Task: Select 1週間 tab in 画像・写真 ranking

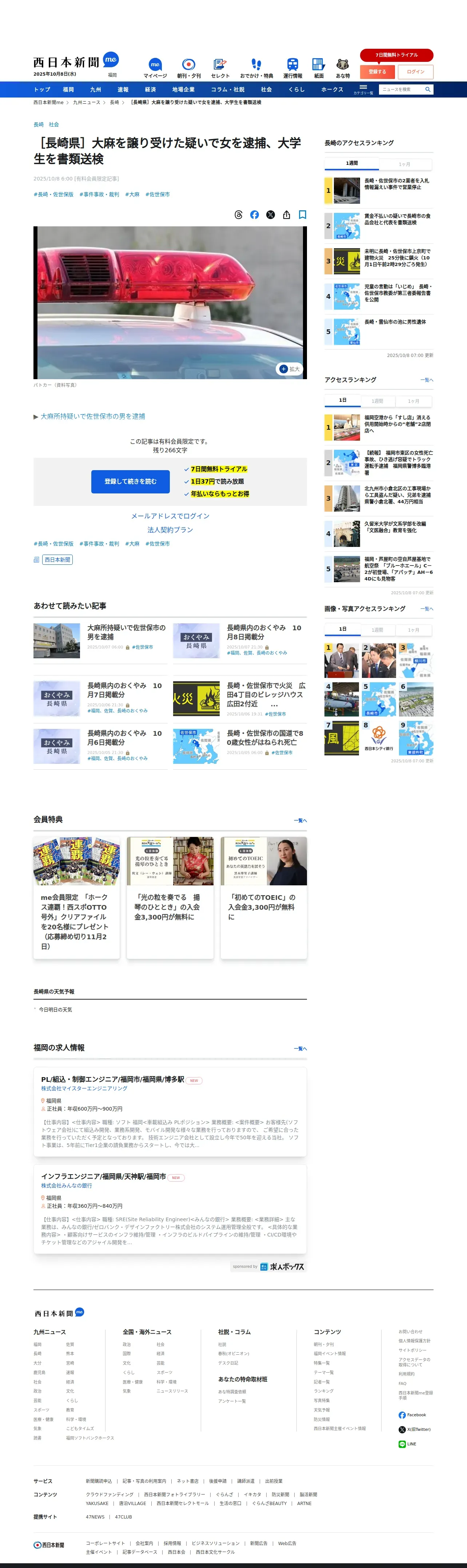Action: [378, 630]
